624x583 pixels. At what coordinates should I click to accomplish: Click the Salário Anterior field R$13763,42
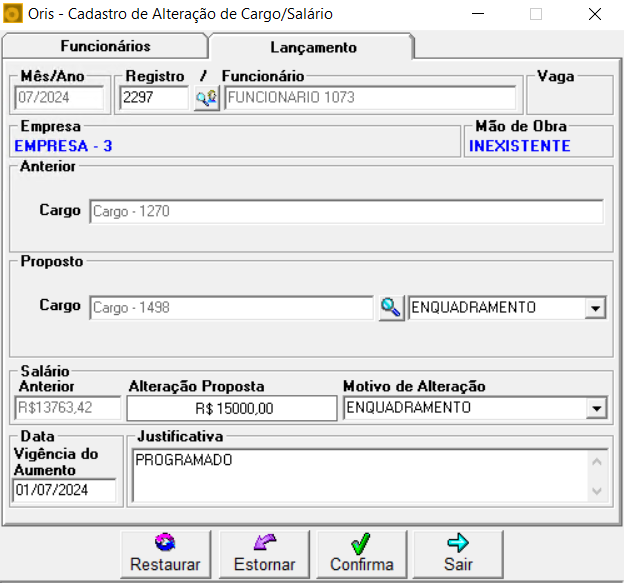(x=68, y=408)
